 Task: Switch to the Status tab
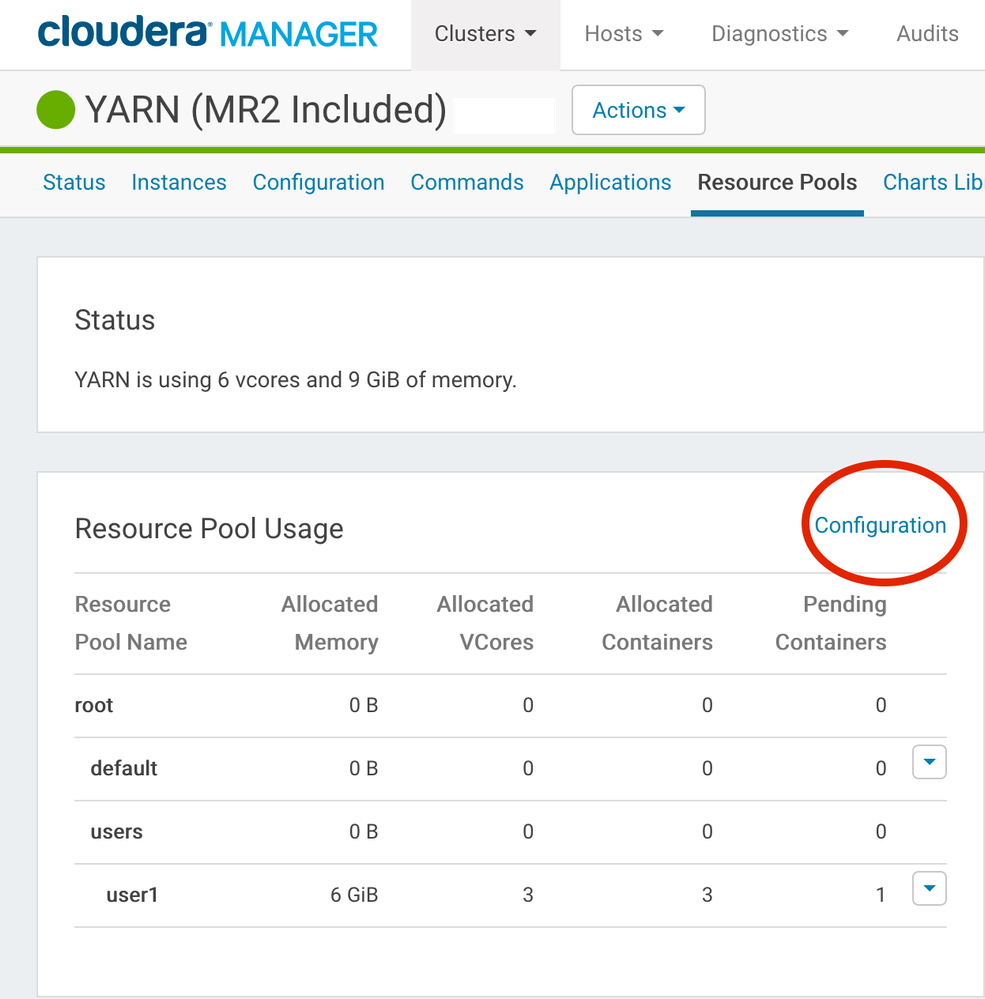point(74,182)
